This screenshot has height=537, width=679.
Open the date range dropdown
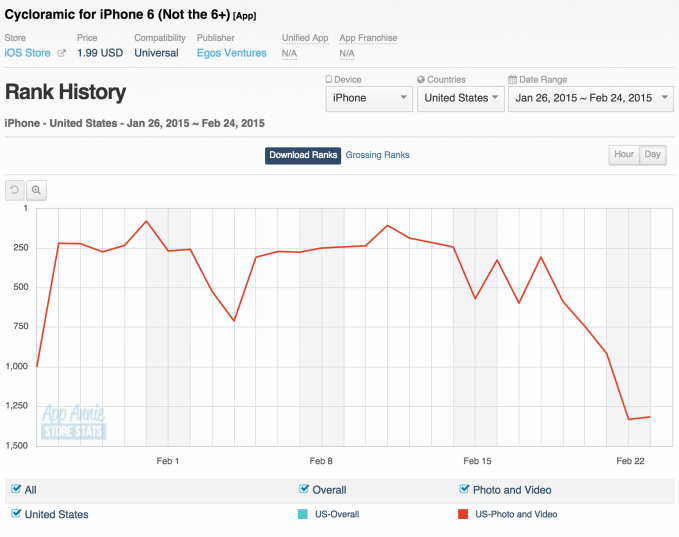point(590,98)
